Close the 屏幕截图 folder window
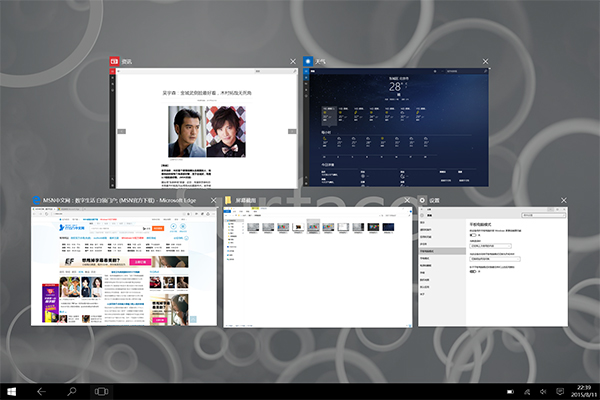Image resolution: width=600 pixels, height=400 pixels. click(x=407, y=200)
